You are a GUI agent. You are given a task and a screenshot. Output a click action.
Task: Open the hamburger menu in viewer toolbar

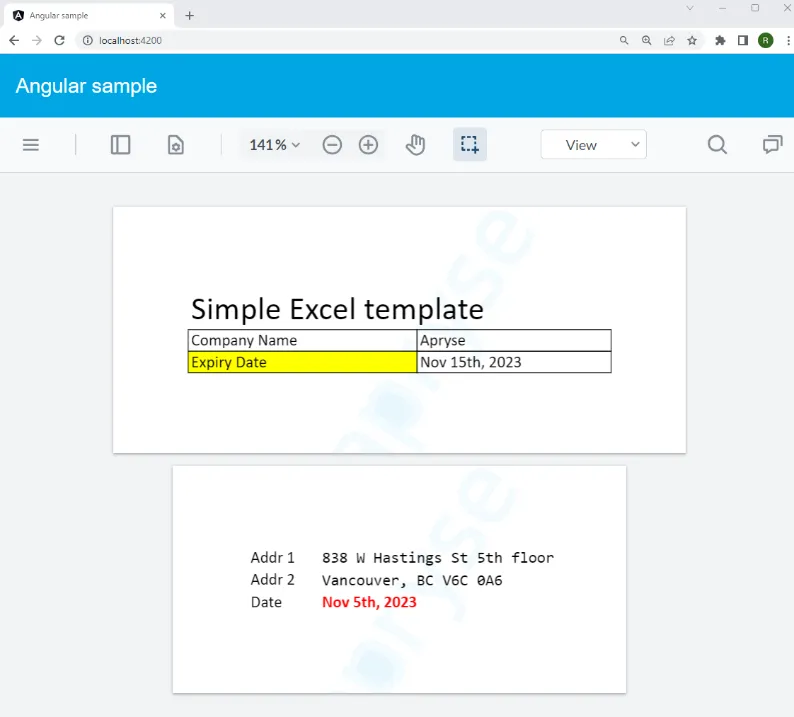click(31, 145)
